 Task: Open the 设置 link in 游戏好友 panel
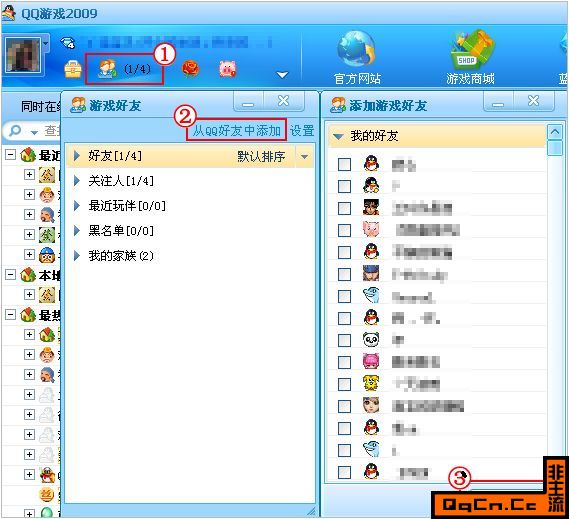(x=302, y=130)
